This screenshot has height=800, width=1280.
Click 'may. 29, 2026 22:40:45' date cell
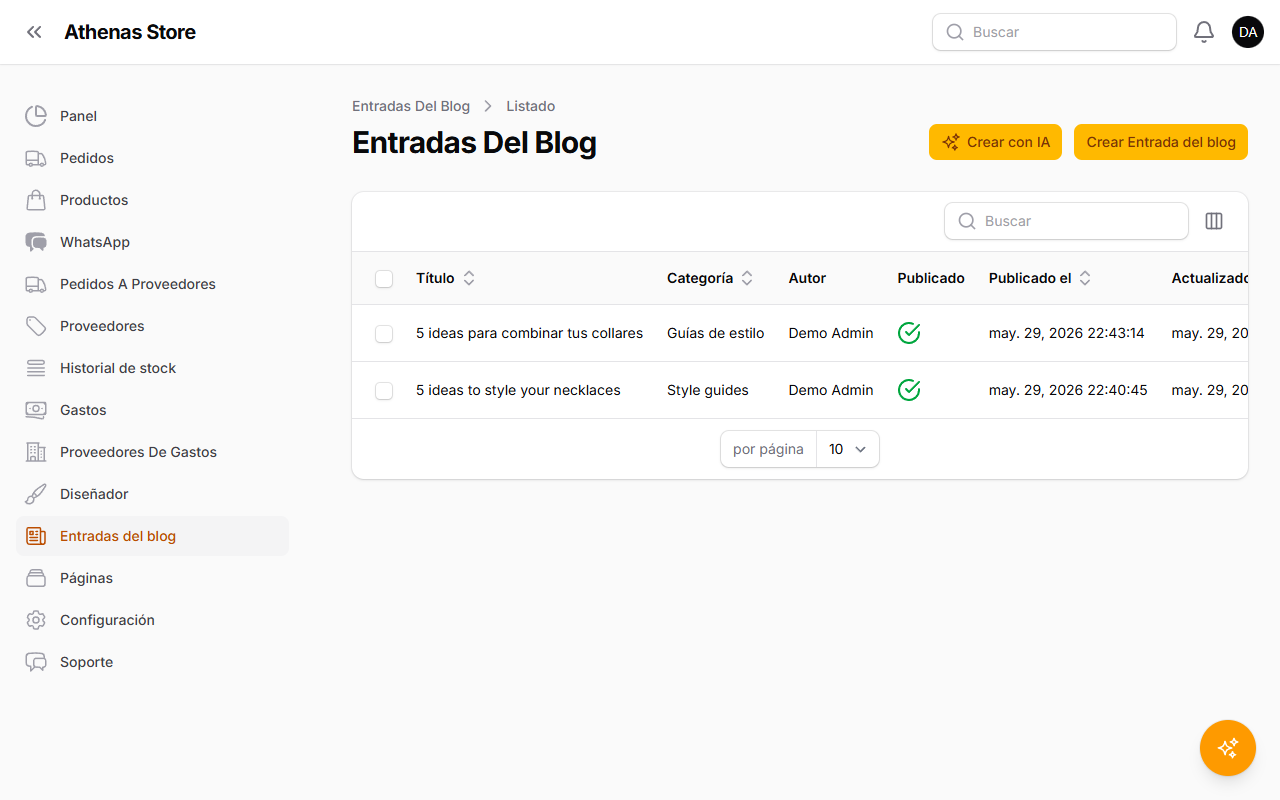(1068, 390)
